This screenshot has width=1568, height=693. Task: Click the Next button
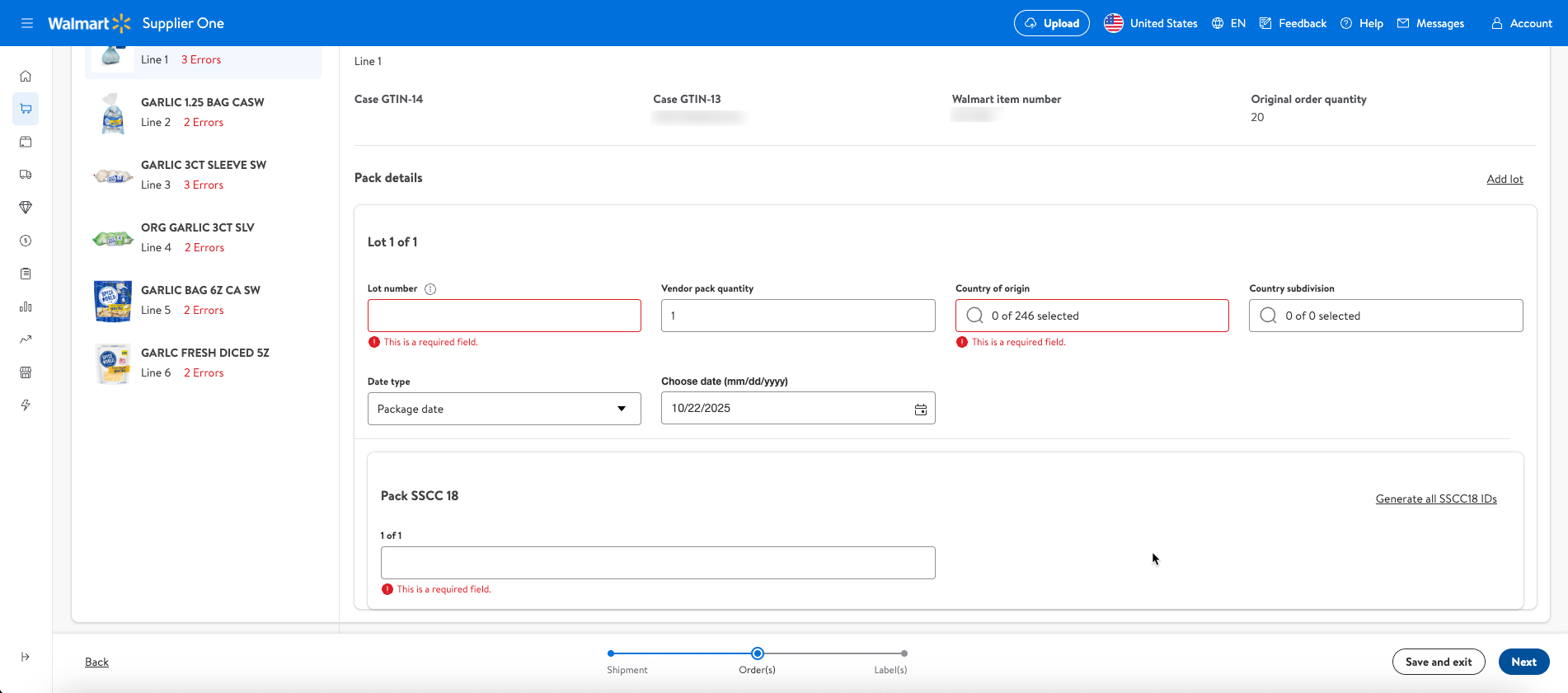(1523, 662)
